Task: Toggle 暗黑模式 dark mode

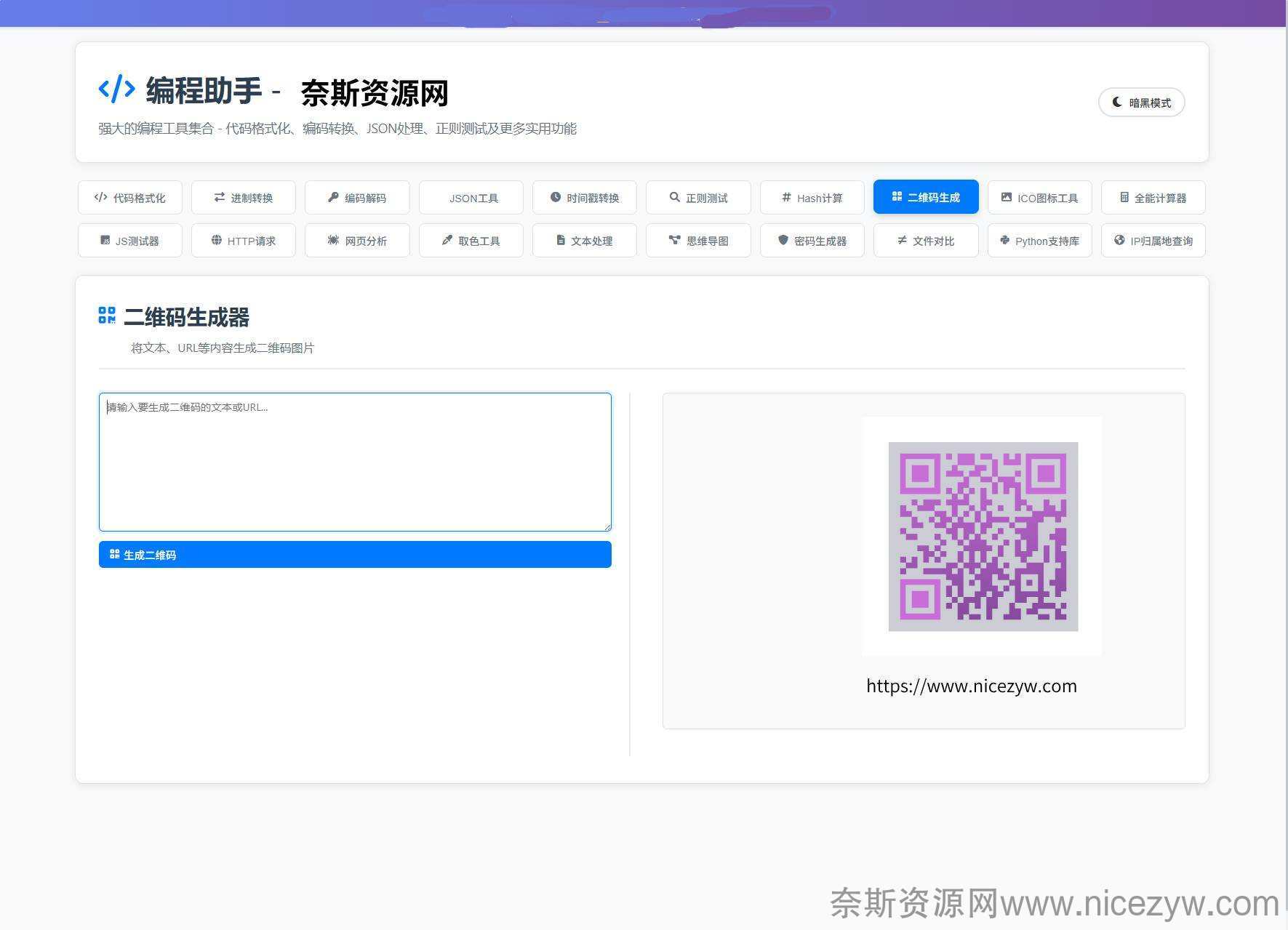Action: tap(1141, 103)
